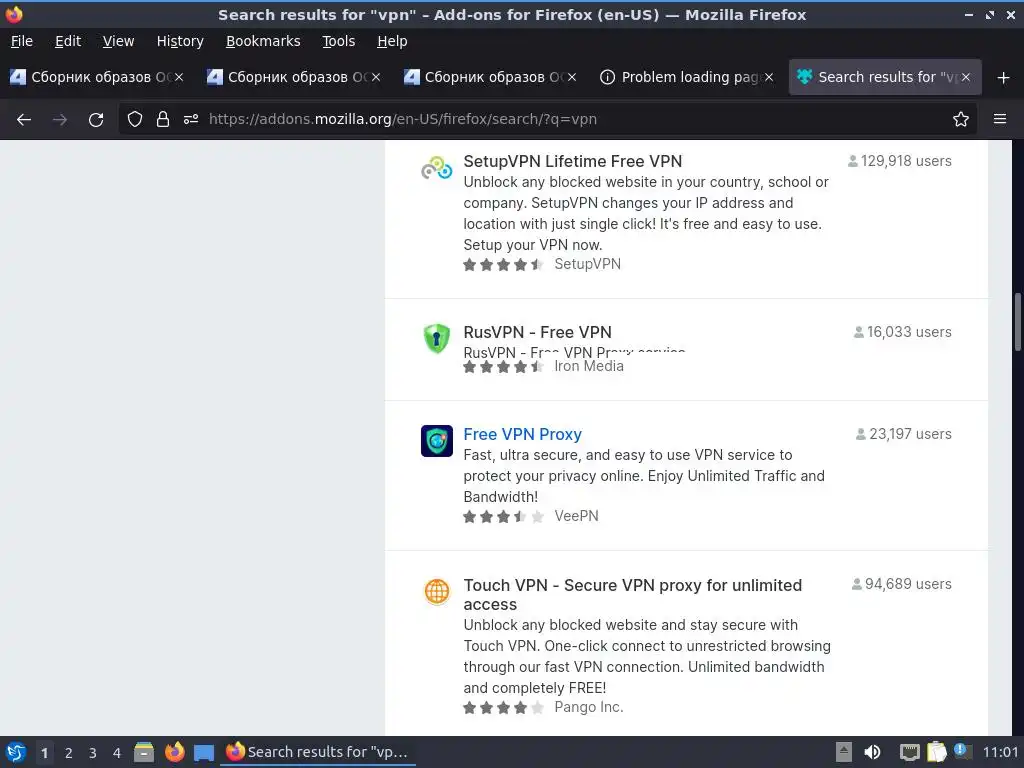Screen dimensions: 1024x768
Task: Click the Free VPN Proxy star rating
Action: point(503,517)
